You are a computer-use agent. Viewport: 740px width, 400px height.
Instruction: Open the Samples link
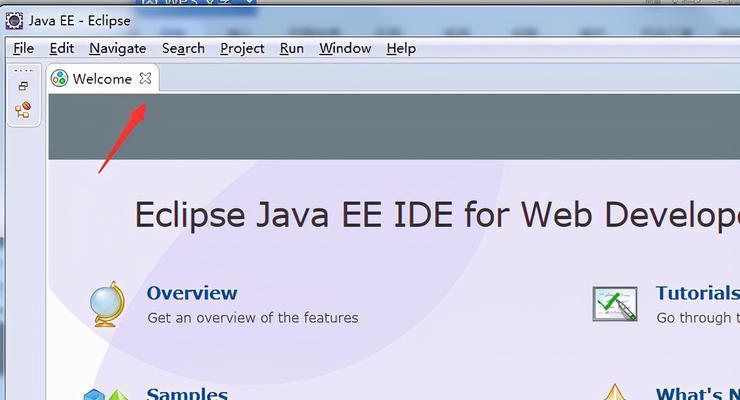tap(187, 394)
